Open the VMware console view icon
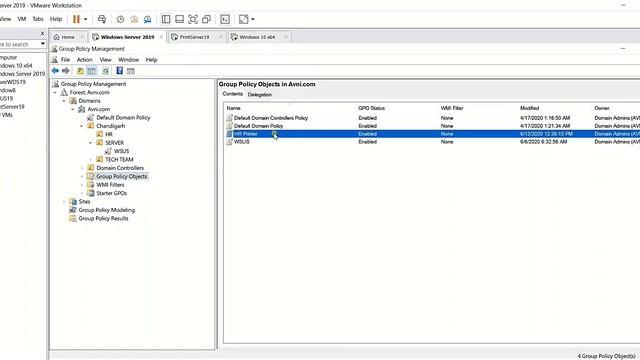 coord(225,19)
